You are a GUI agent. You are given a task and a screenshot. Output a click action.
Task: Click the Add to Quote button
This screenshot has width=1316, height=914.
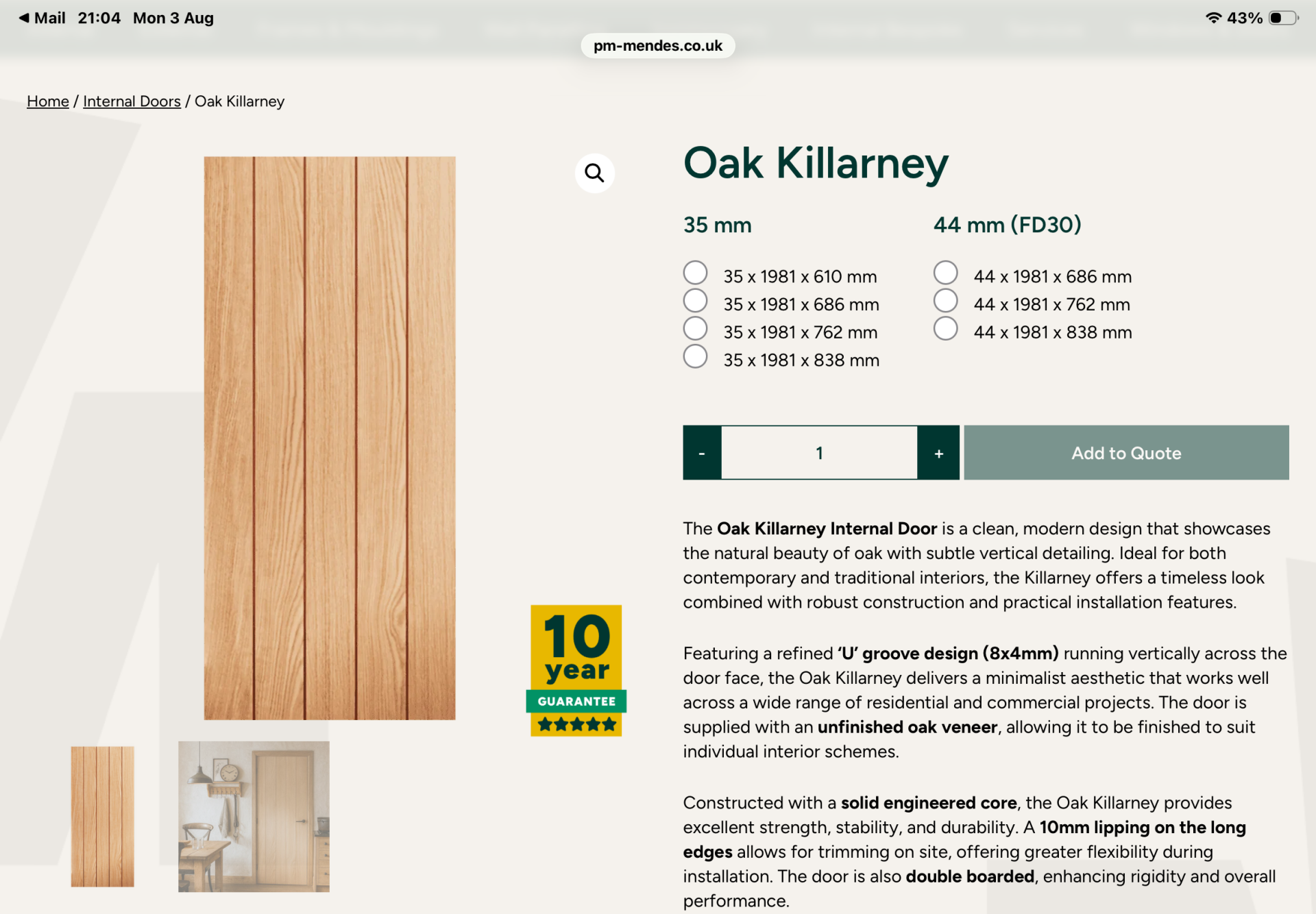[1126, 453]
